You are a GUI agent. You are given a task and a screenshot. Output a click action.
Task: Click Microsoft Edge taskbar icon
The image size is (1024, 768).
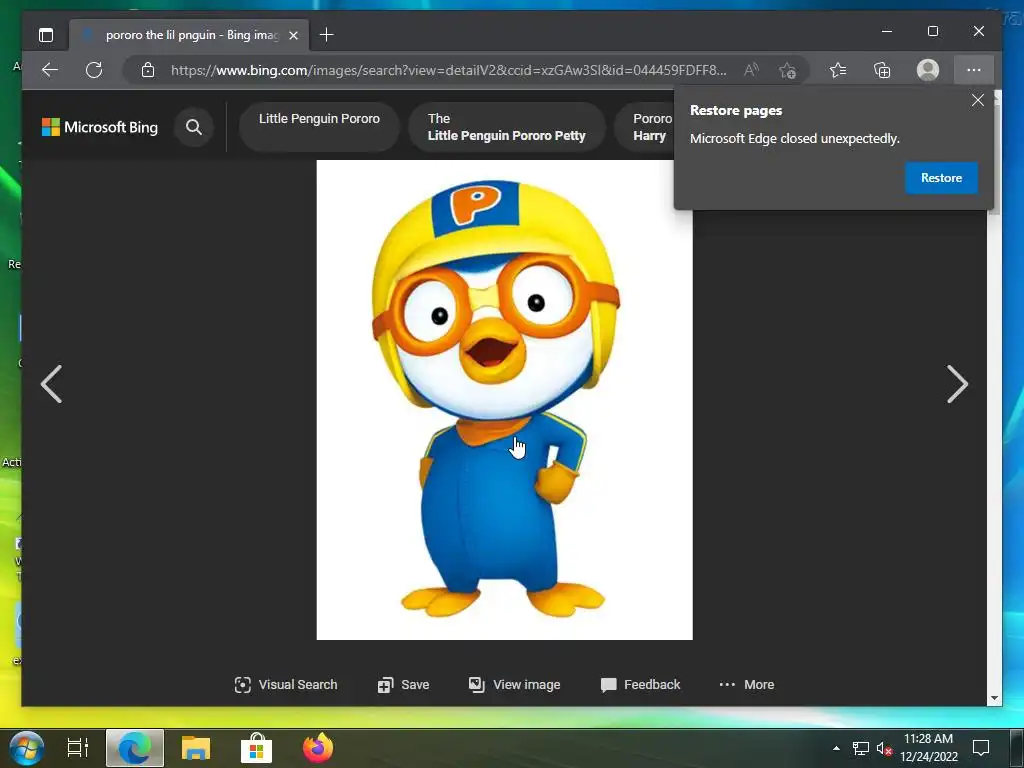click(135, 748)
